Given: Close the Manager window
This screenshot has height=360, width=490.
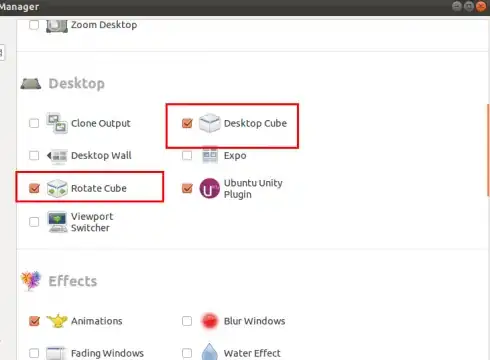Looking at the screenshot, I should tap(481, 6).
